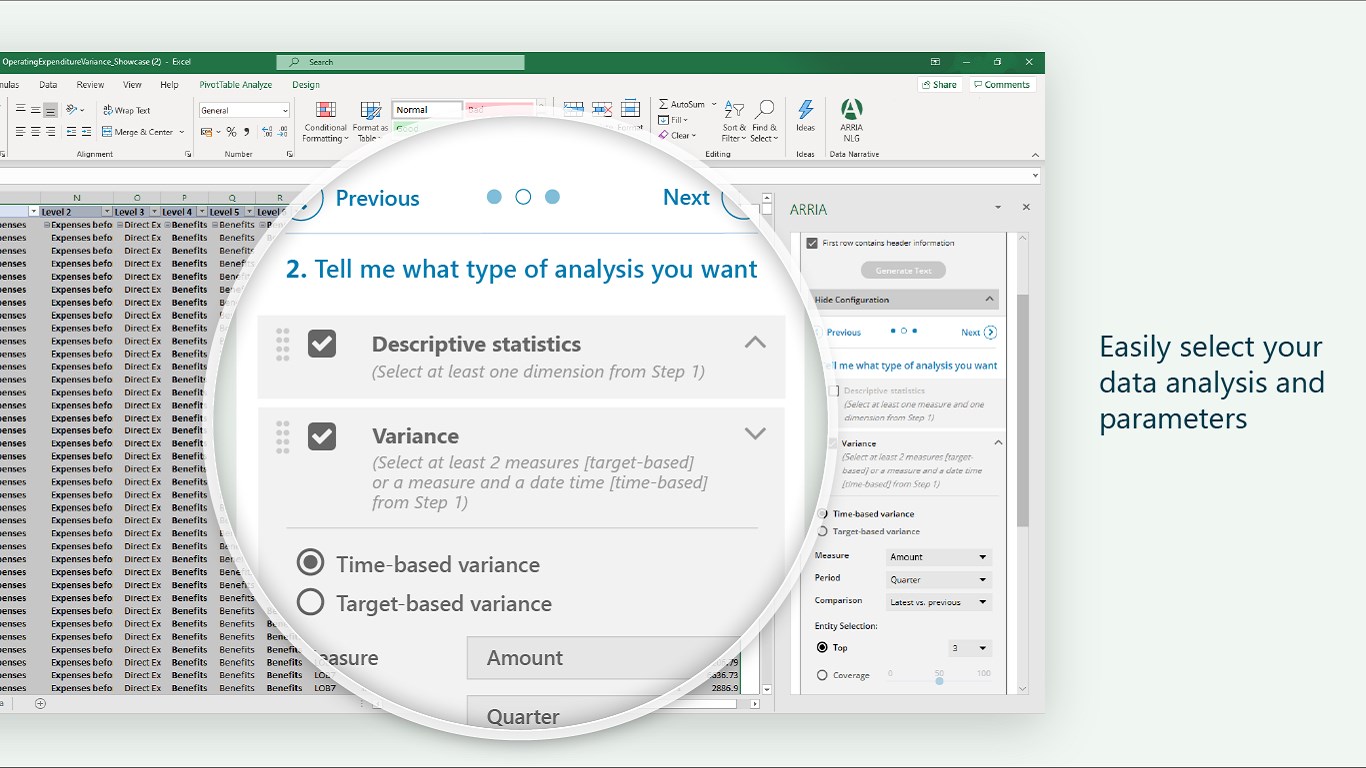1366x768 pixels.
Task: Open the PivotTable Analyze tab
Action: coord(236,85)
